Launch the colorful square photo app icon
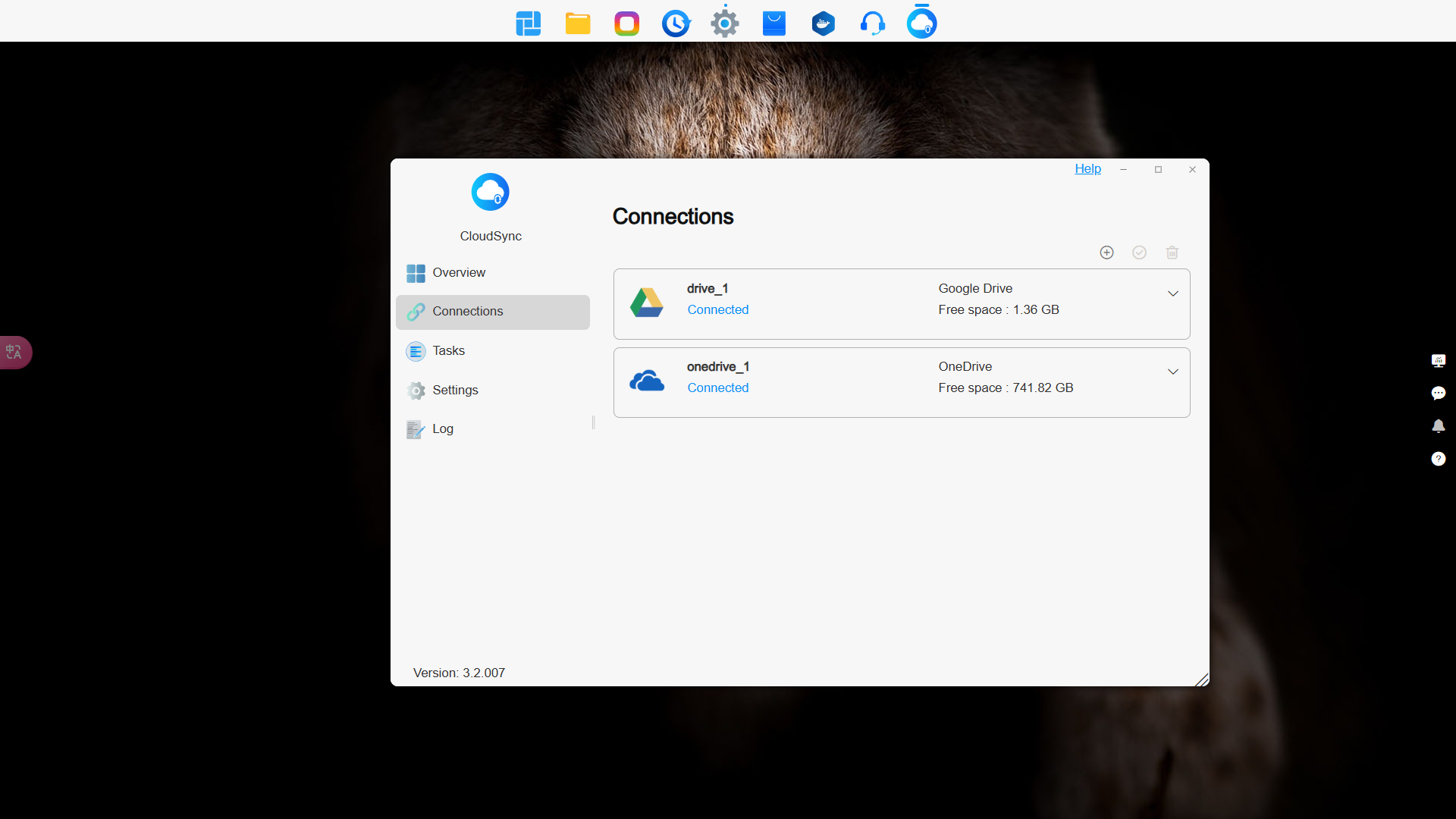 (x=627, y=24)
